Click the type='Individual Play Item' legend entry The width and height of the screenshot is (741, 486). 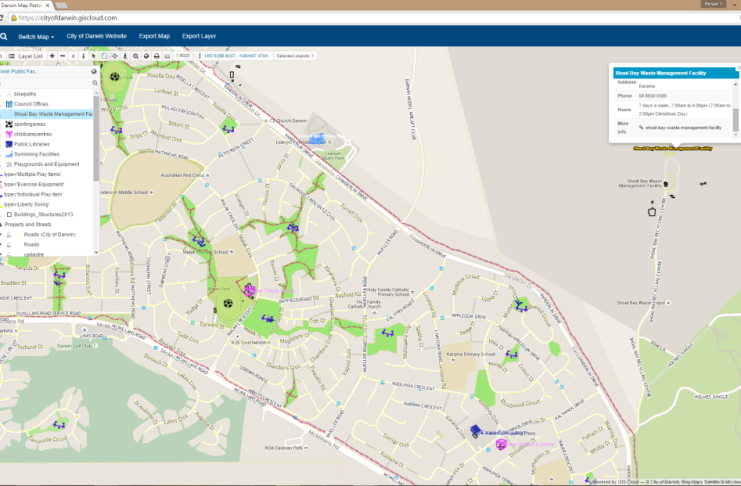pos(33,194)
